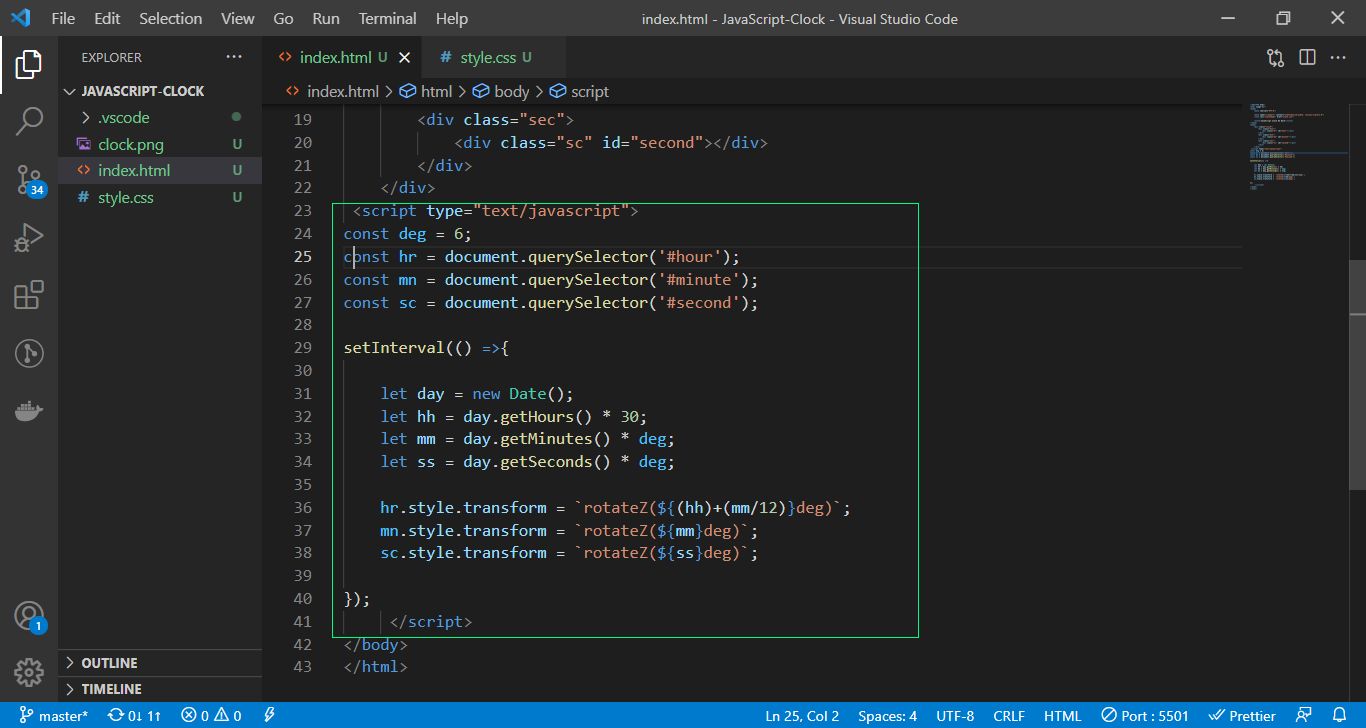Open Source Control view with 34 changes
Viewport: 1366px width, 728px height.
[x=30, y=180]
